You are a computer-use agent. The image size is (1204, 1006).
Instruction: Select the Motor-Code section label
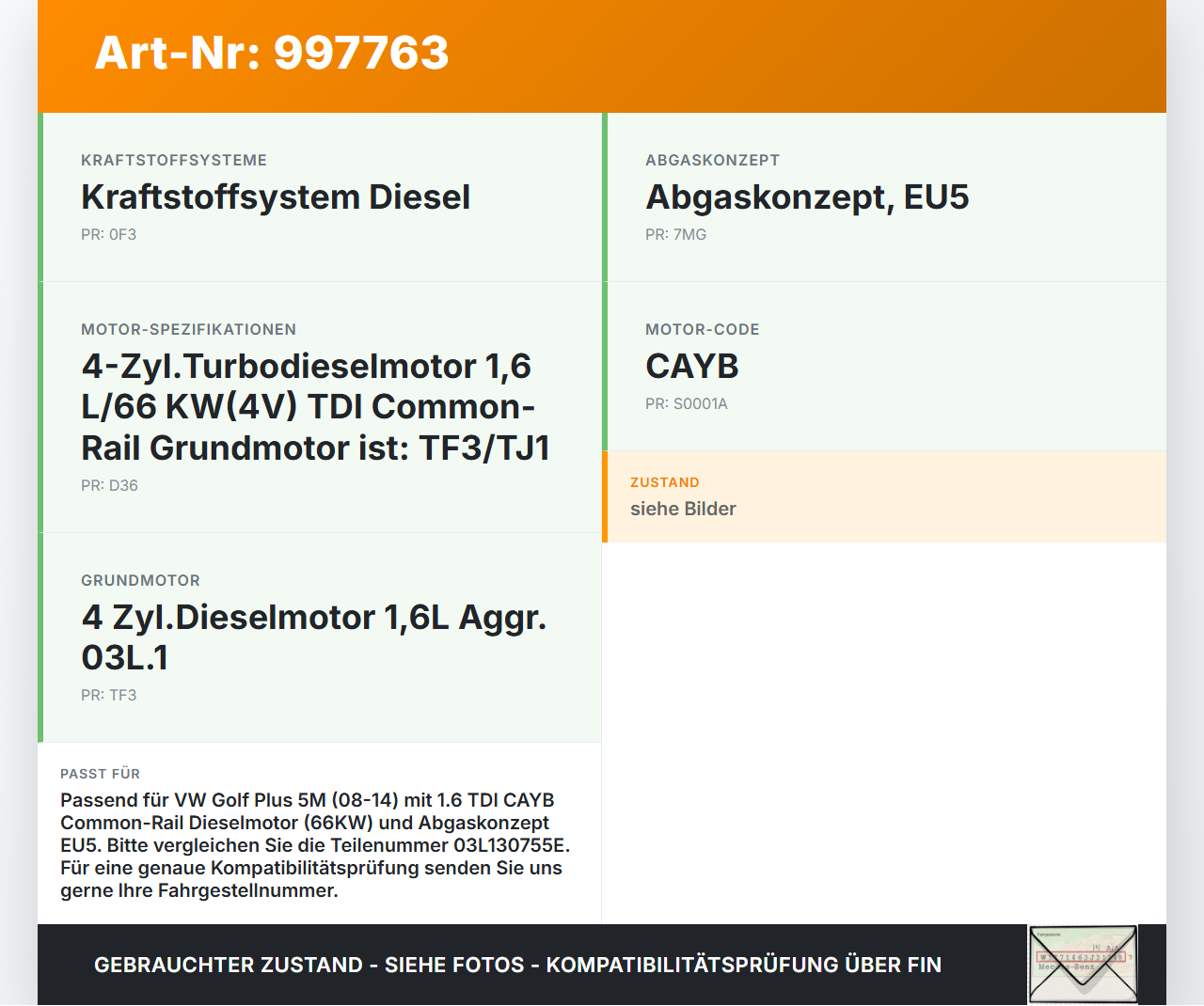[703, 329]
